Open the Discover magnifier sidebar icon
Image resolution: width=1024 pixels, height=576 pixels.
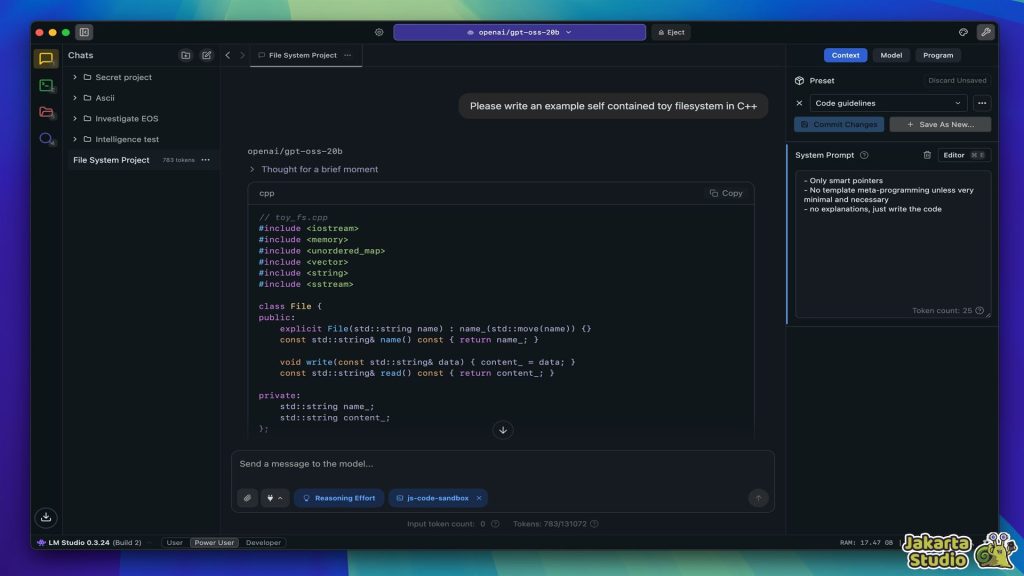pyautogui.click(x=46, y=139)
